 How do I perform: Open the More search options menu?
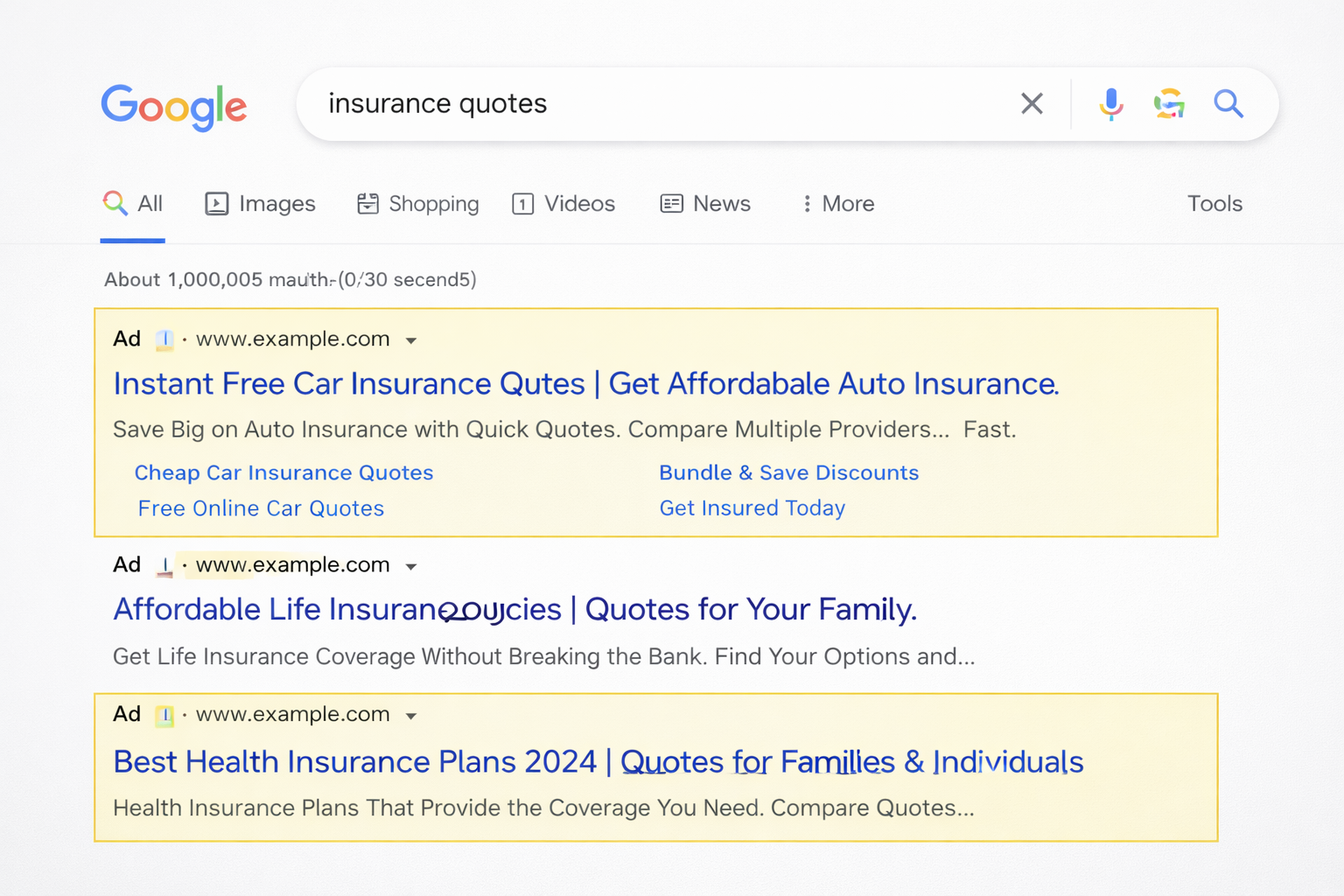click(836, 203)
